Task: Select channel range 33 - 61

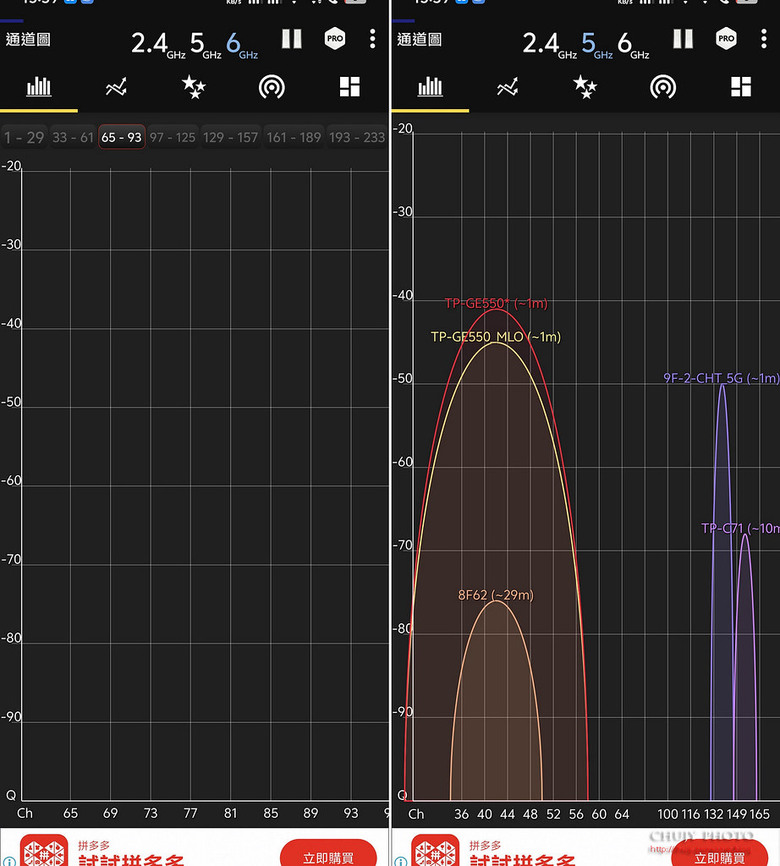Action: tap(73, 137)
